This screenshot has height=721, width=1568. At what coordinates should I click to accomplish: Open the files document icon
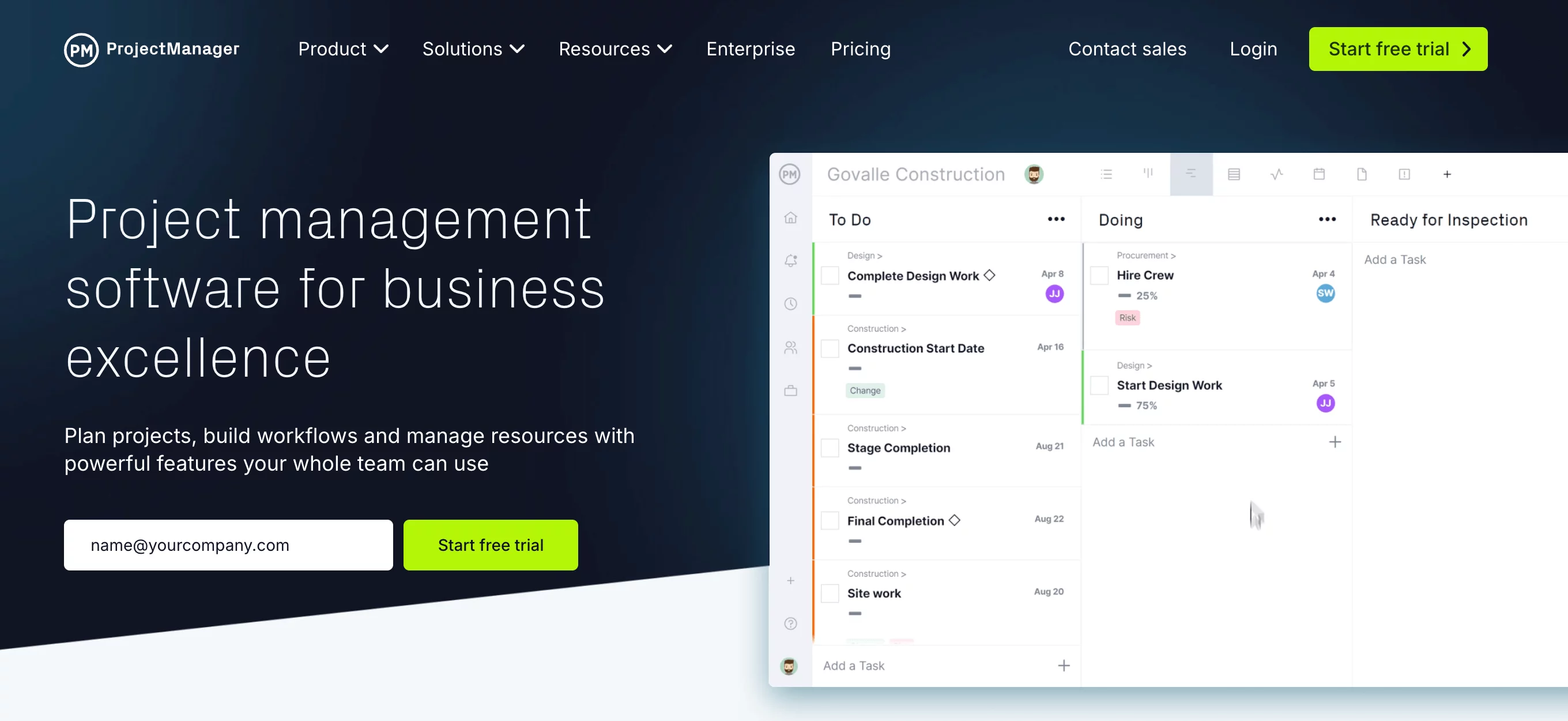[1362, 174]
